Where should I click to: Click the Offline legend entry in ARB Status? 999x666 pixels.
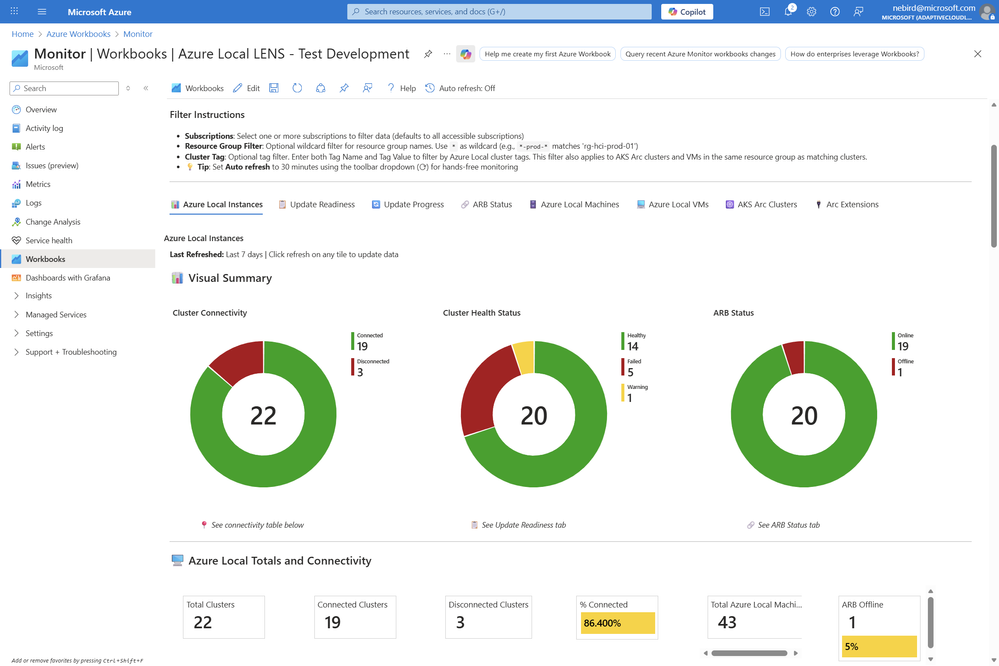tap(903, 367)
